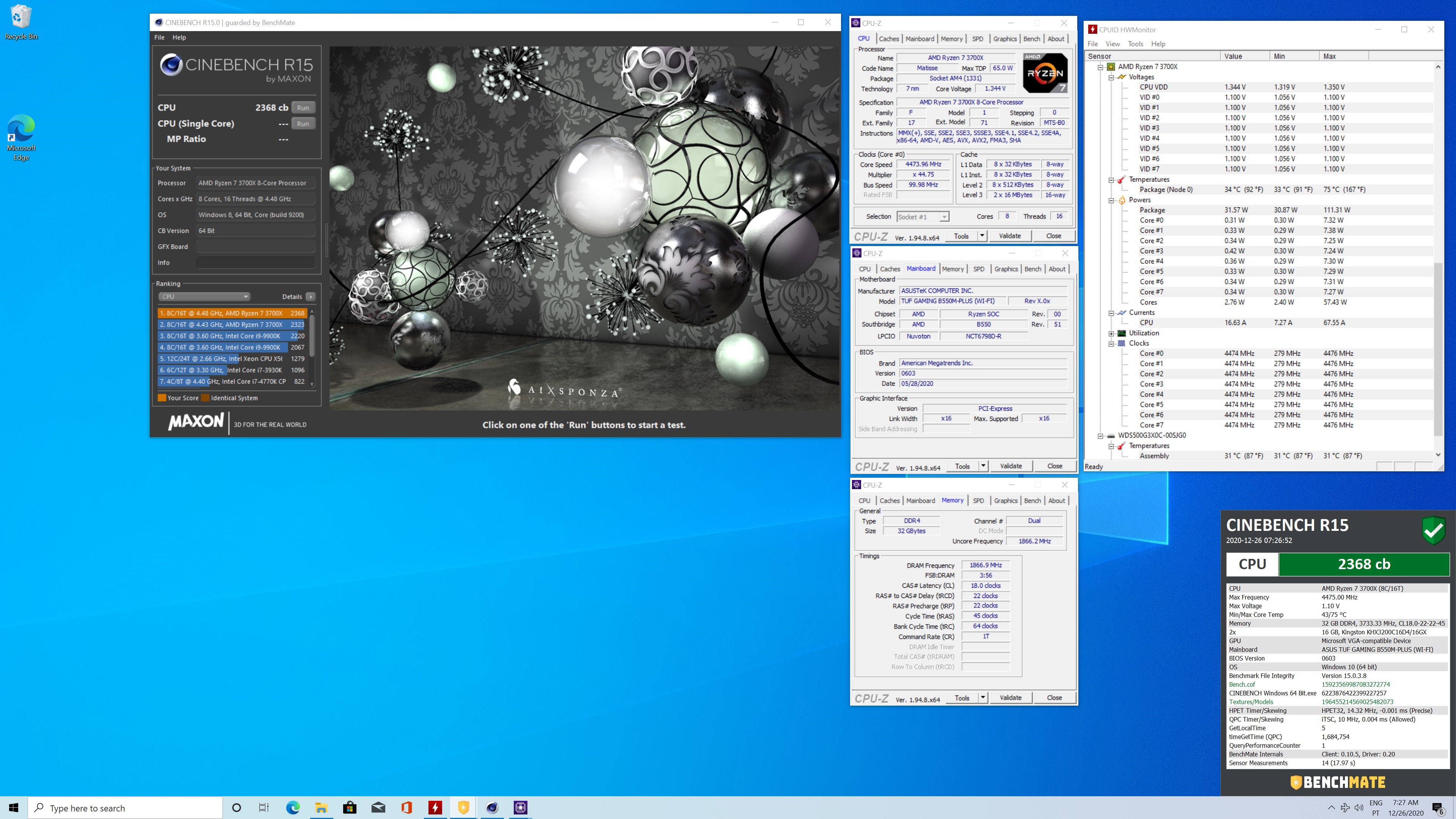Open the Microsoft Edge desktop shortcut
This screenshot has width=1456, height=819.
click(x=21, y=137)
